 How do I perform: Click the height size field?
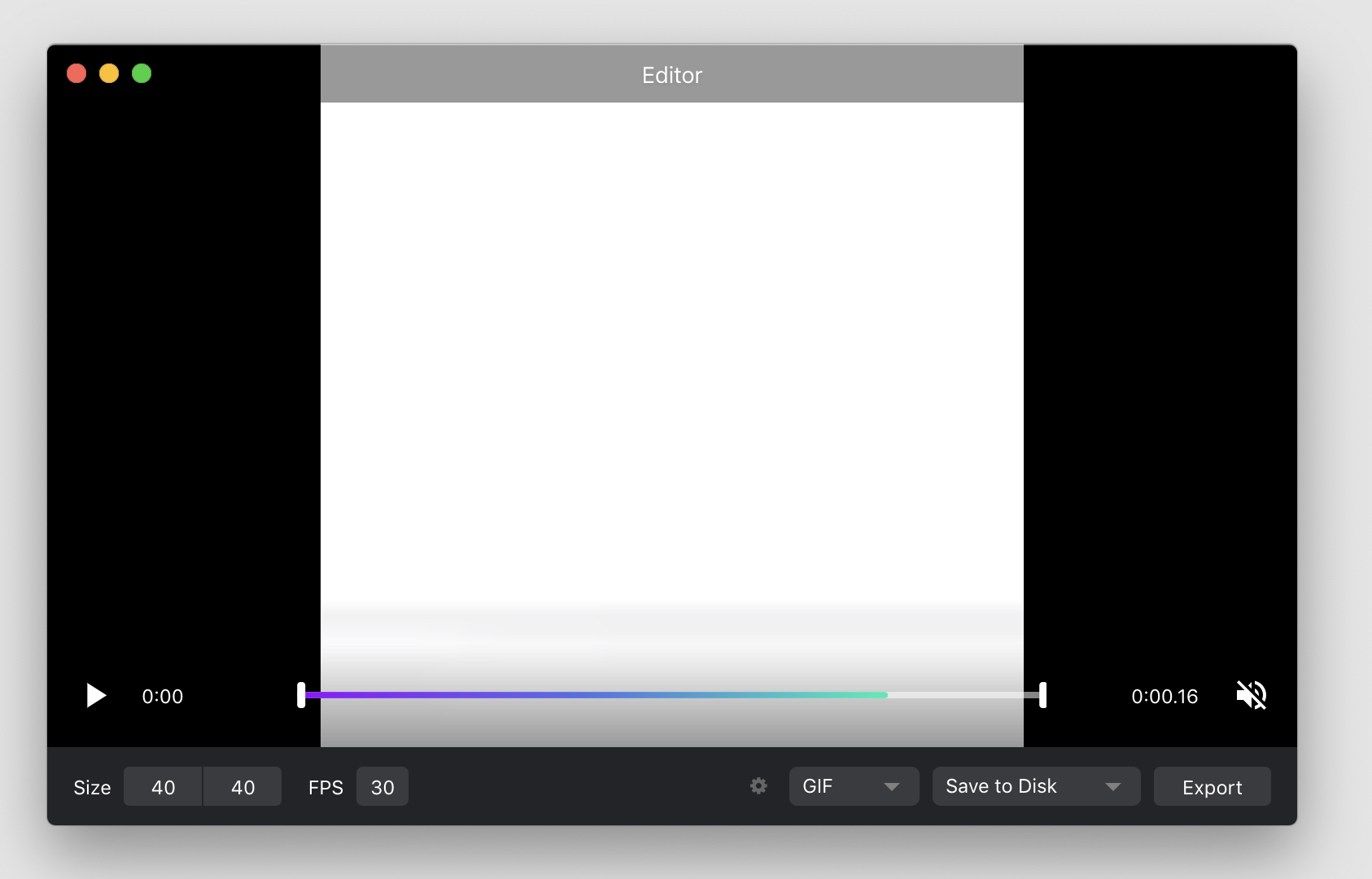point(243,786)
